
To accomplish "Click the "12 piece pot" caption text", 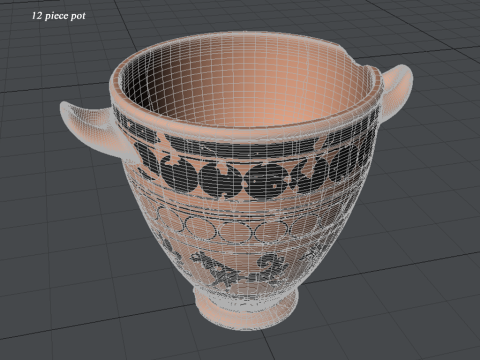I will pos(59,16).
